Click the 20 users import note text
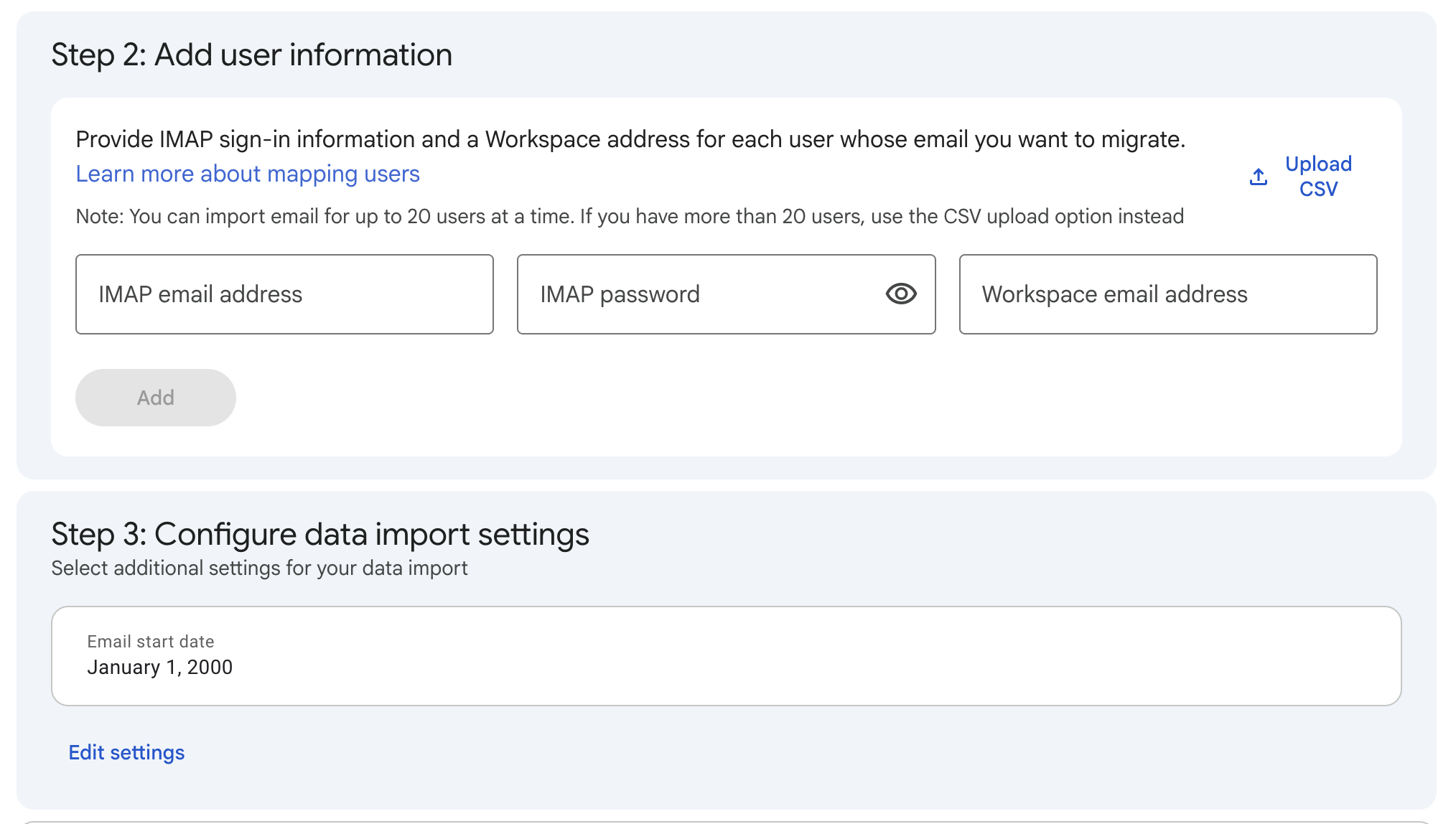The image size is (1456, 824). [x=629, y=217]
